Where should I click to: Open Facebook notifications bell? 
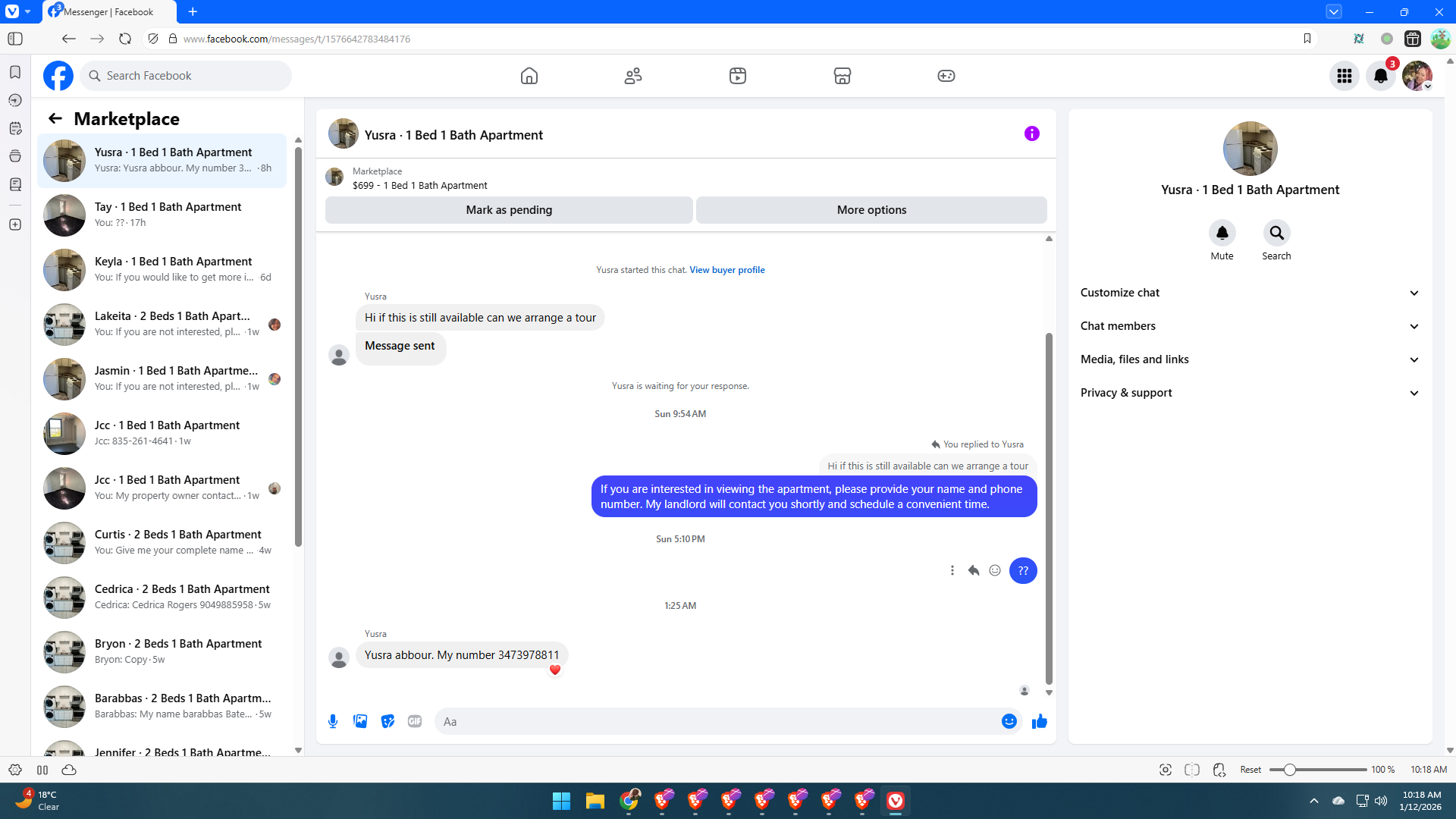tap(1380, 76)
